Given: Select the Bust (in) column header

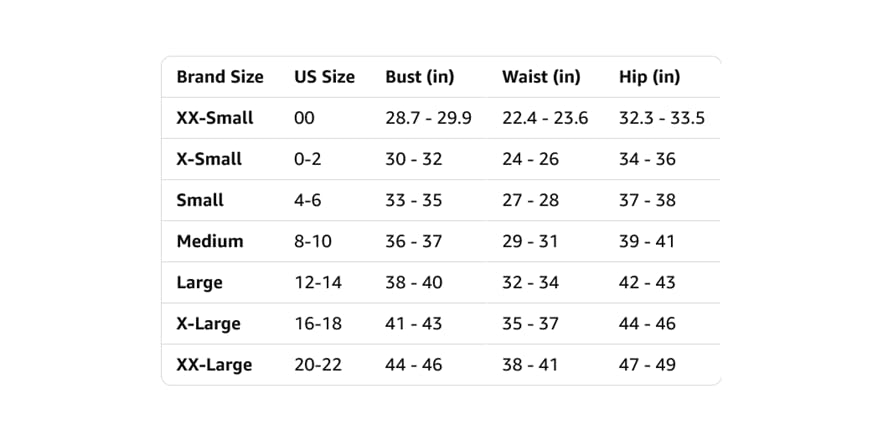Looking at the screenshot, I should (420, 77).
